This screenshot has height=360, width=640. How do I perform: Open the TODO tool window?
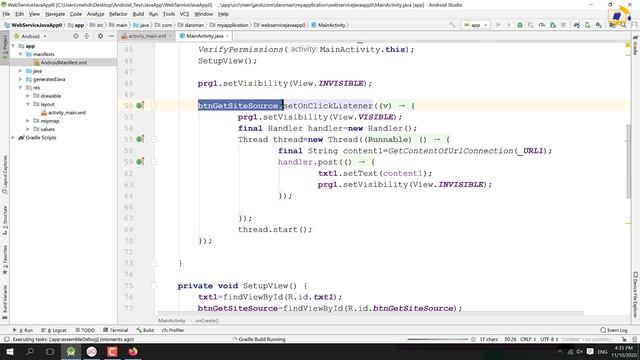[85, 330]
